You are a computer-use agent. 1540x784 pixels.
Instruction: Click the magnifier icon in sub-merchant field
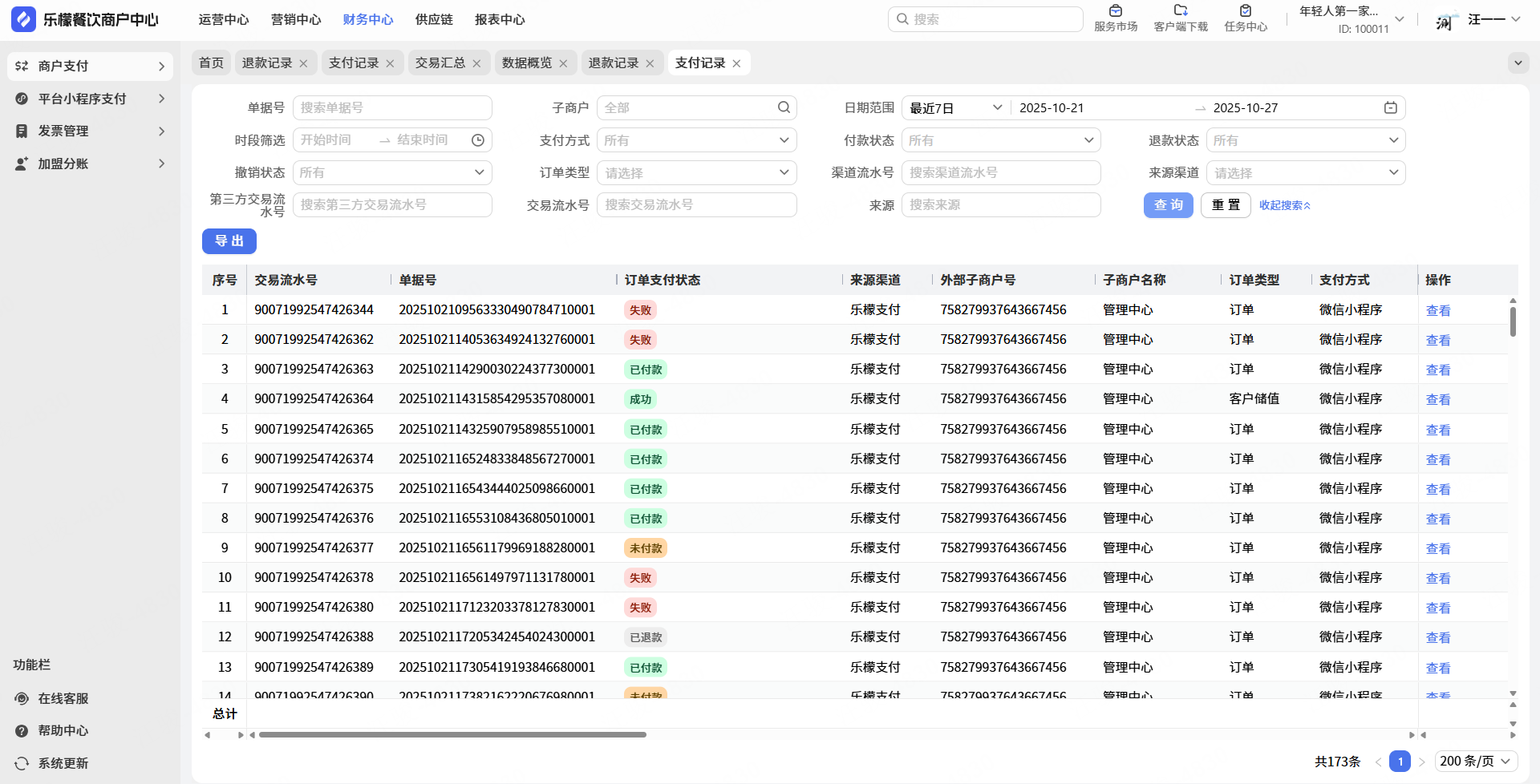784,108
